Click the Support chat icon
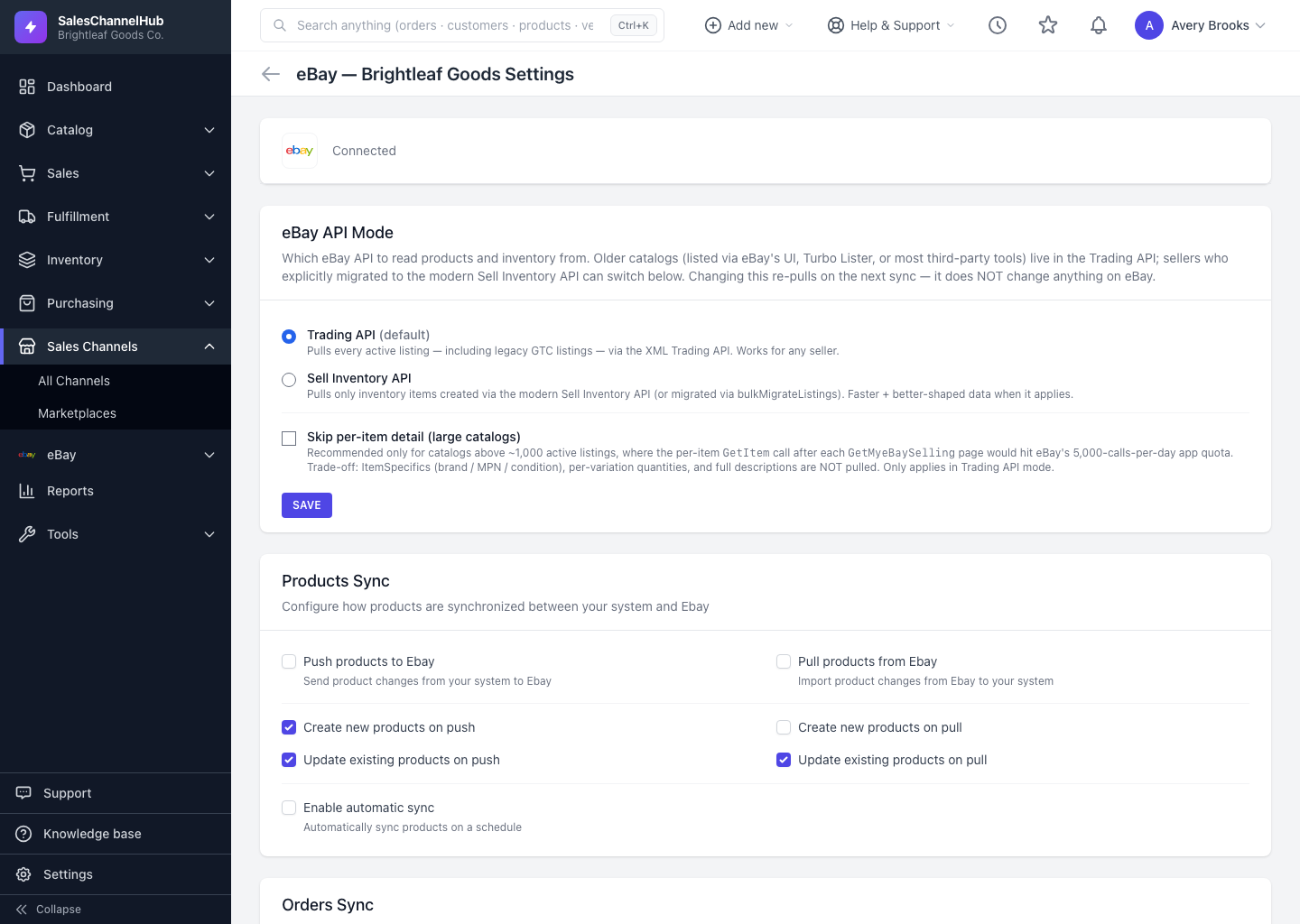 point(23,793)
